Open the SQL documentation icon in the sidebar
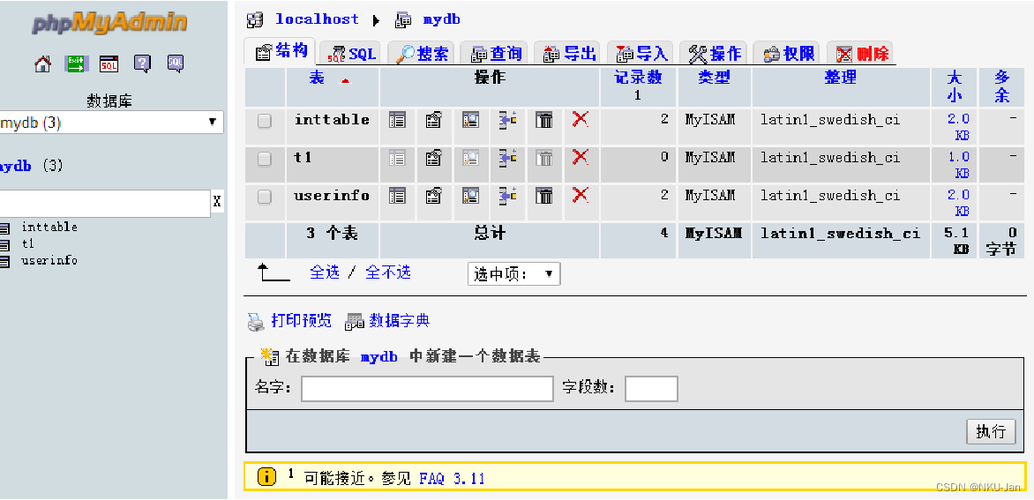Viewport: 1034px width, 500px height. coord(175,64)
